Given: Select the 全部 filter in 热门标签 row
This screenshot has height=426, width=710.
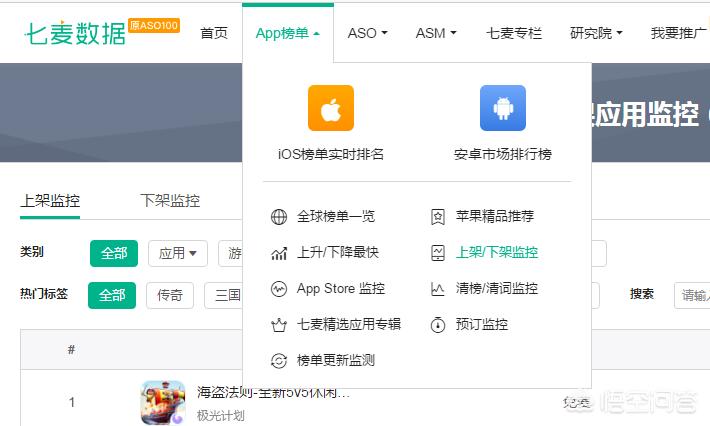Looking at the screenshot, I should click(113, 295).
